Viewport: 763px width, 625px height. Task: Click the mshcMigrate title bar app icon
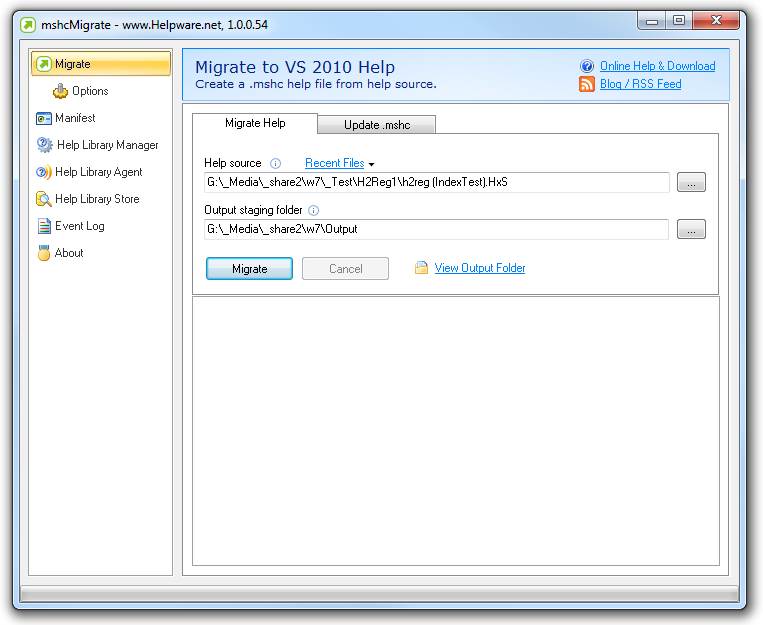28,25
